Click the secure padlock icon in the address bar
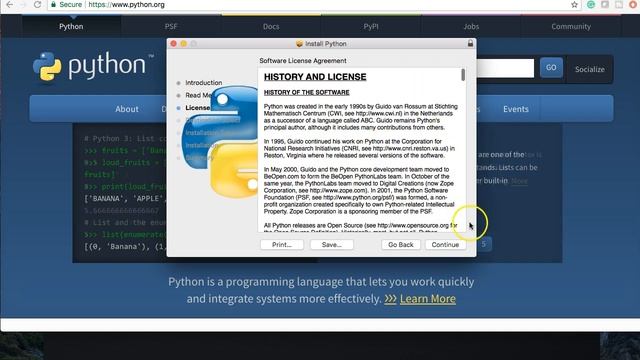The image size is (640, 360). [x=53, y=4]
